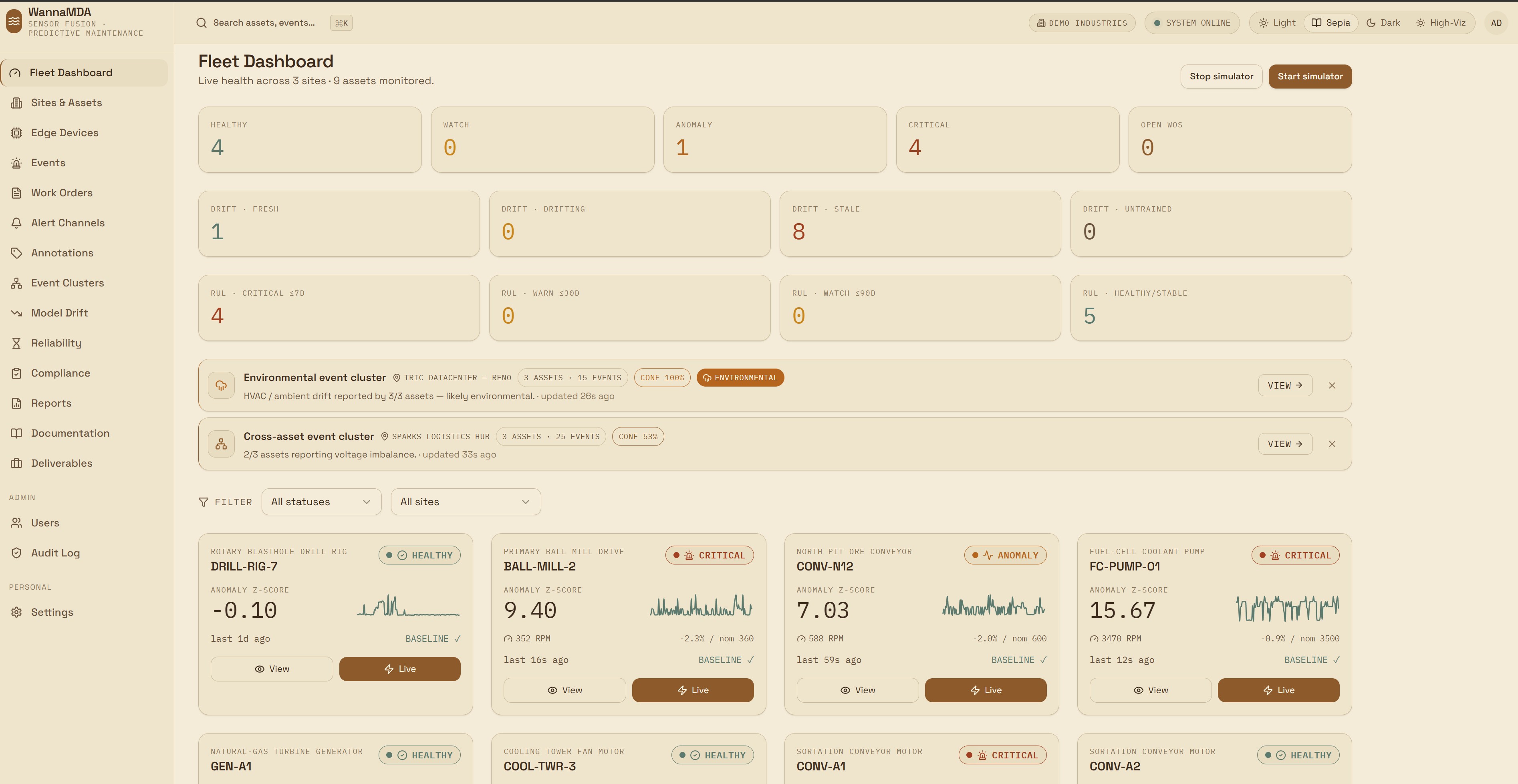Viewport: 1518px width, 784px height.
Task: Click the CONV-N12 ANOMALY status badge
Action: 1005,555
